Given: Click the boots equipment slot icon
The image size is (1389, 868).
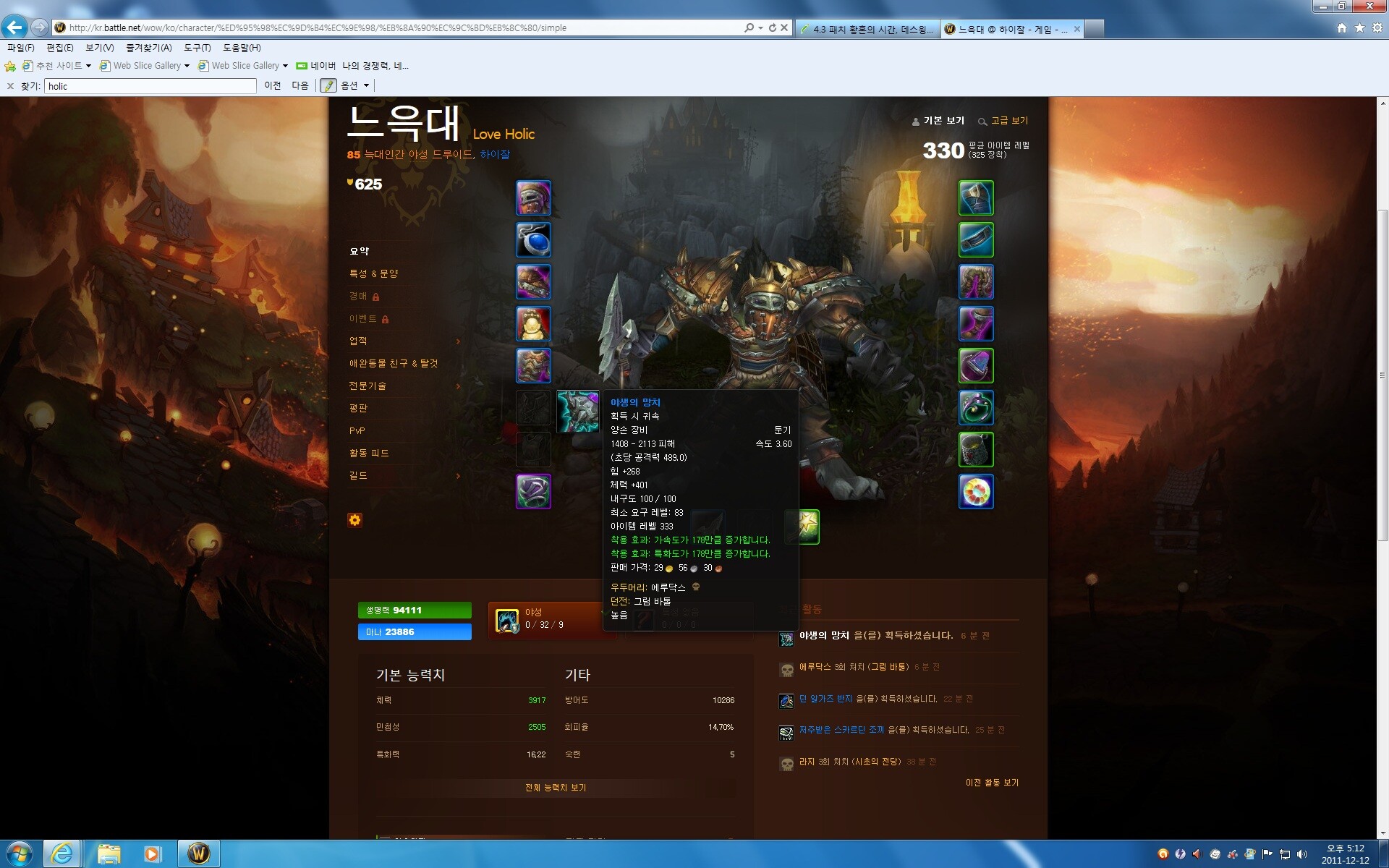Looking at the screenshot, I should (976, 324).
